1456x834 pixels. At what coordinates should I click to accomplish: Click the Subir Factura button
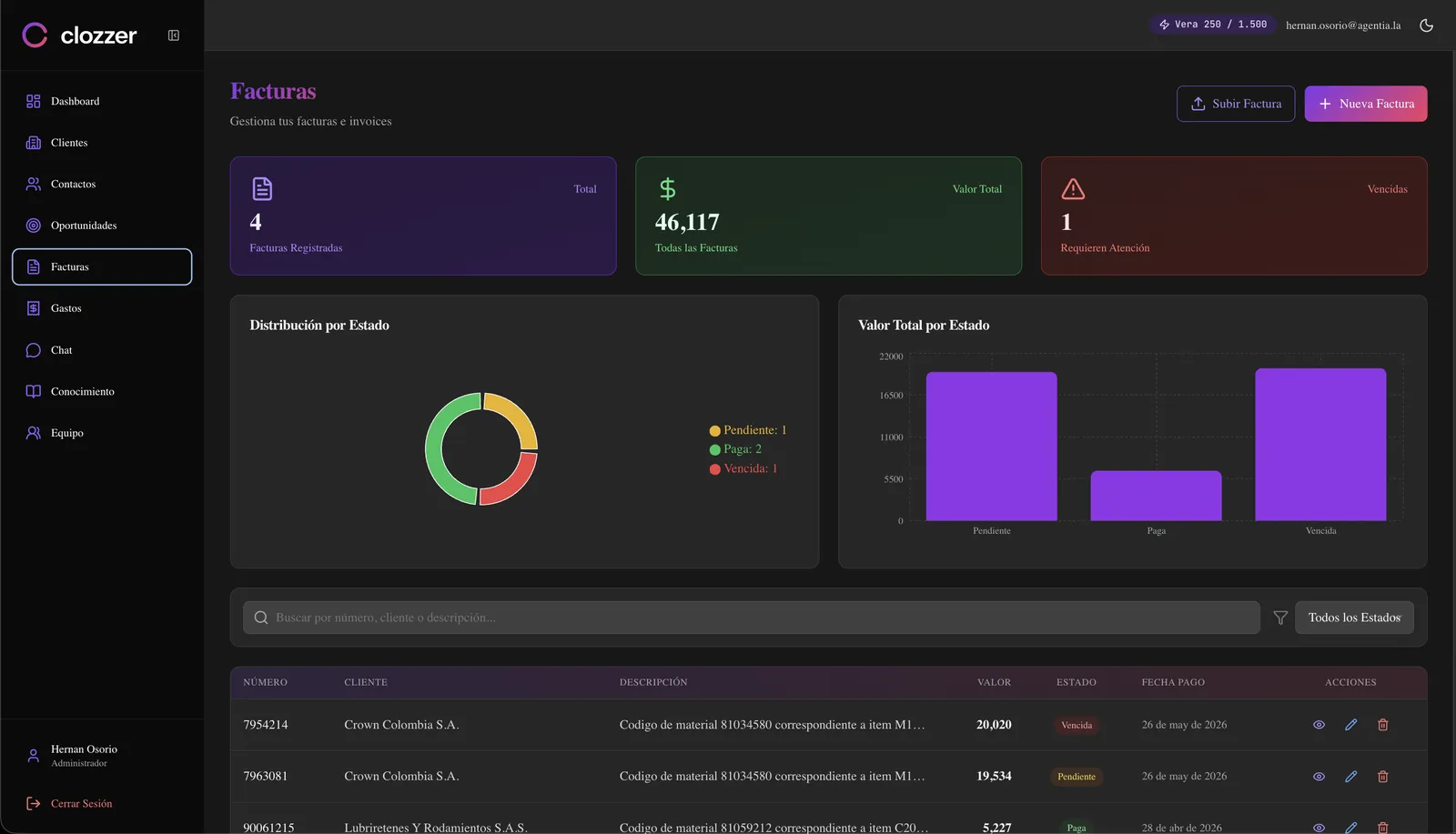tap(1235, 104)
